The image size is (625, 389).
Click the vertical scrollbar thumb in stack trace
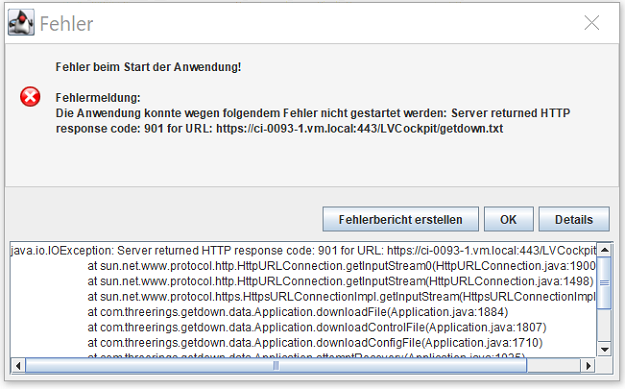[604, 283]
